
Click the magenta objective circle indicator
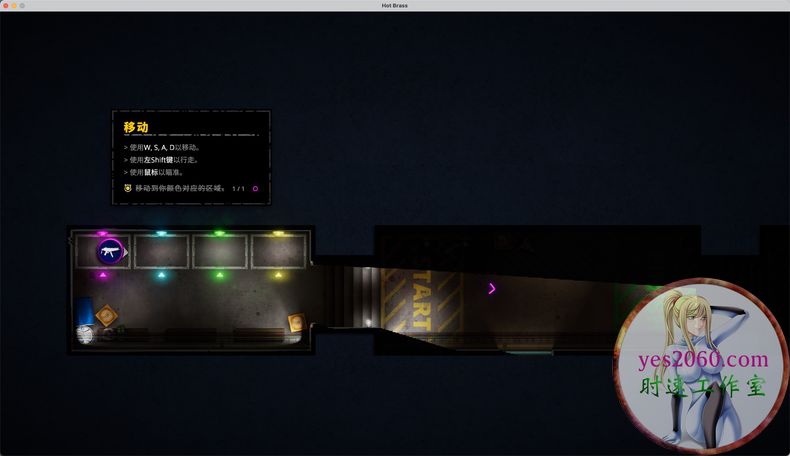pos(255,188)
